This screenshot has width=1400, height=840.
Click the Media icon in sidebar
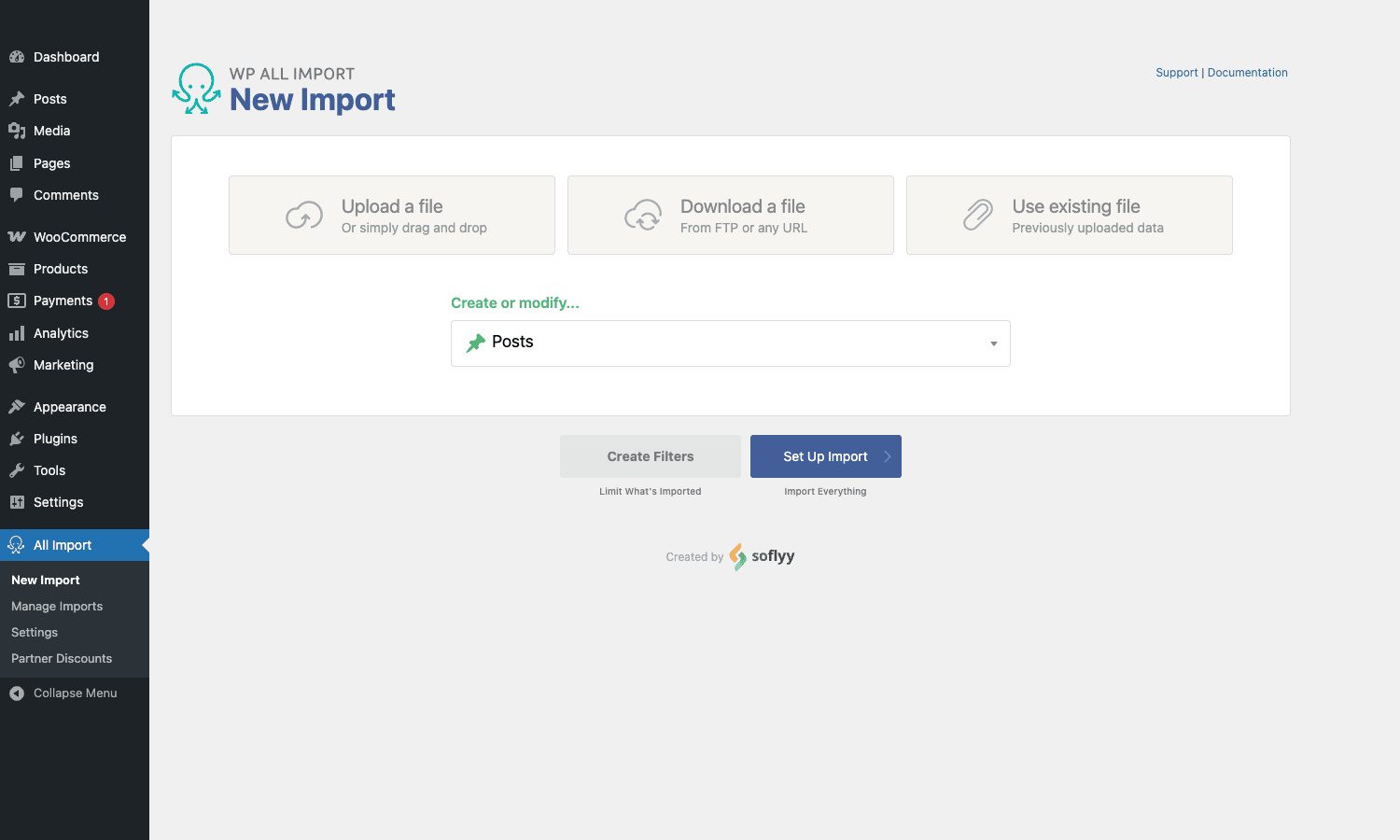(17, 131)
